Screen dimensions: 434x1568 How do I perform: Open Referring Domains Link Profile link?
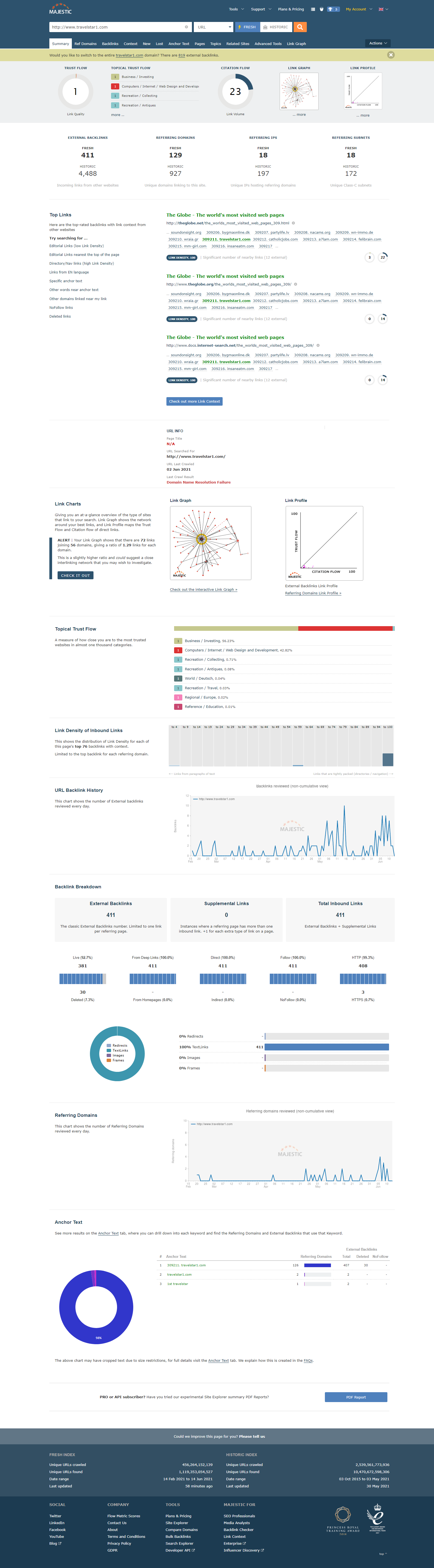pyautogui.click(x=313, y=593)
